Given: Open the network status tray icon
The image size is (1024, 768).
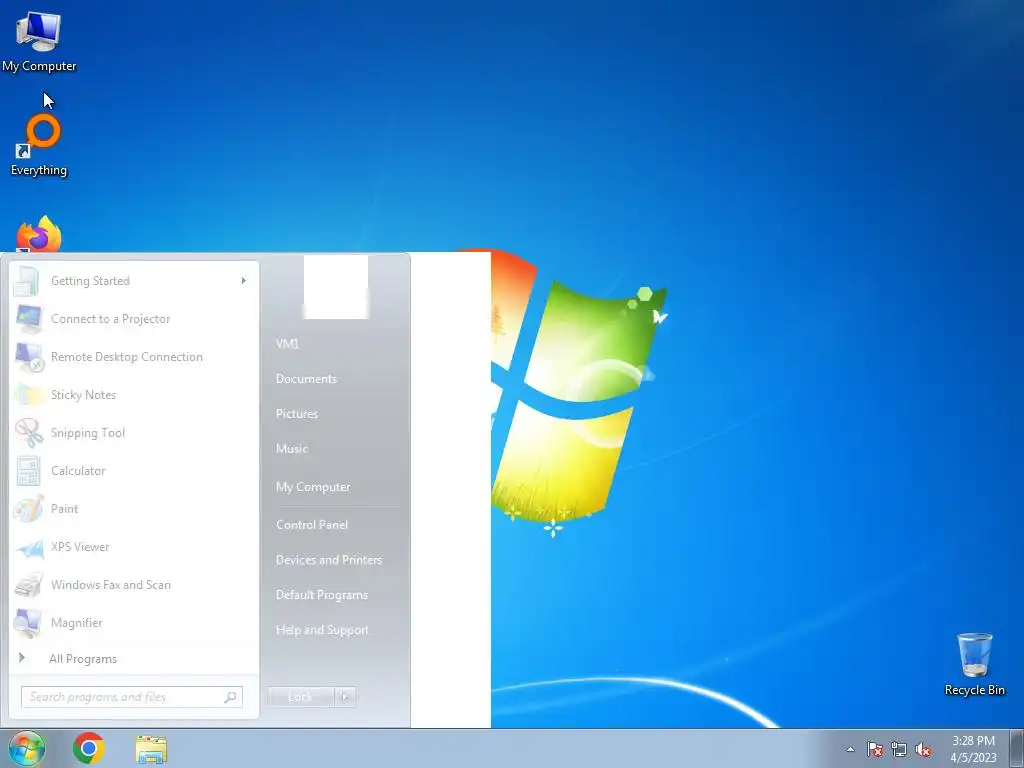Looking at the screenshot, I should [899, 749].
